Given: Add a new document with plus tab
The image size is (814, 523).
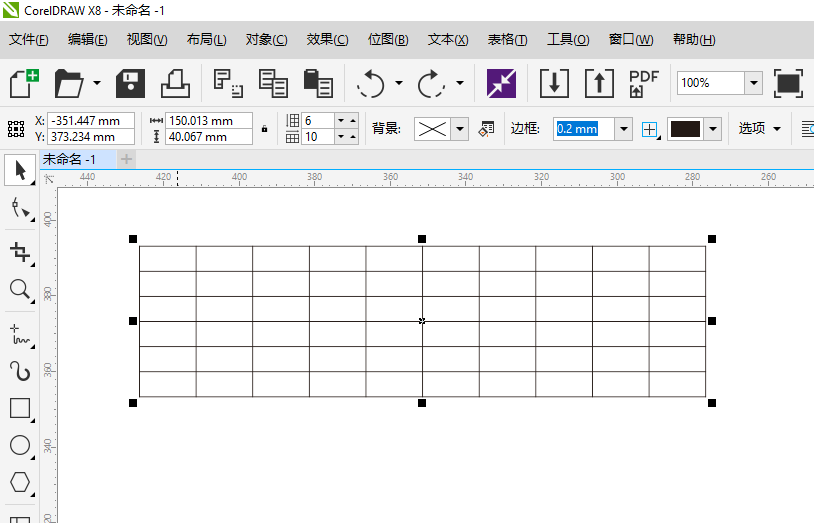Looking at the screenshot, I should 126,159.
